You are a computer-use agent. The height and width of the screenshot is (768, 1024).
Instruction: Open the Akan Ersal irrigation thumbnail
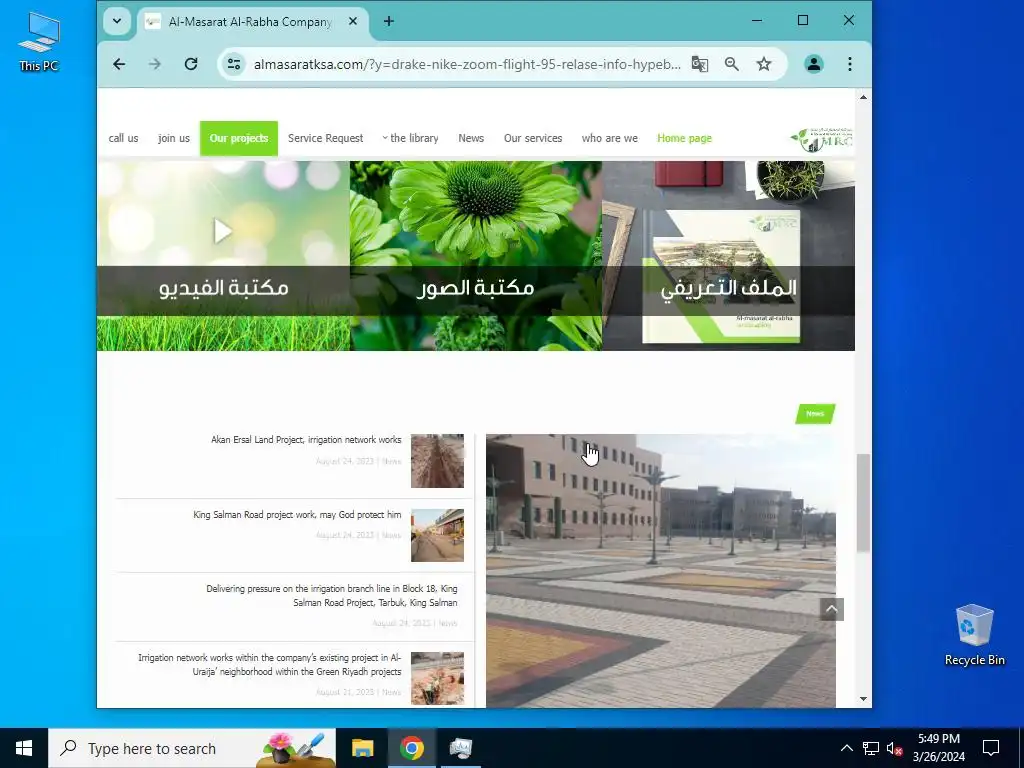tap(438, 461)
